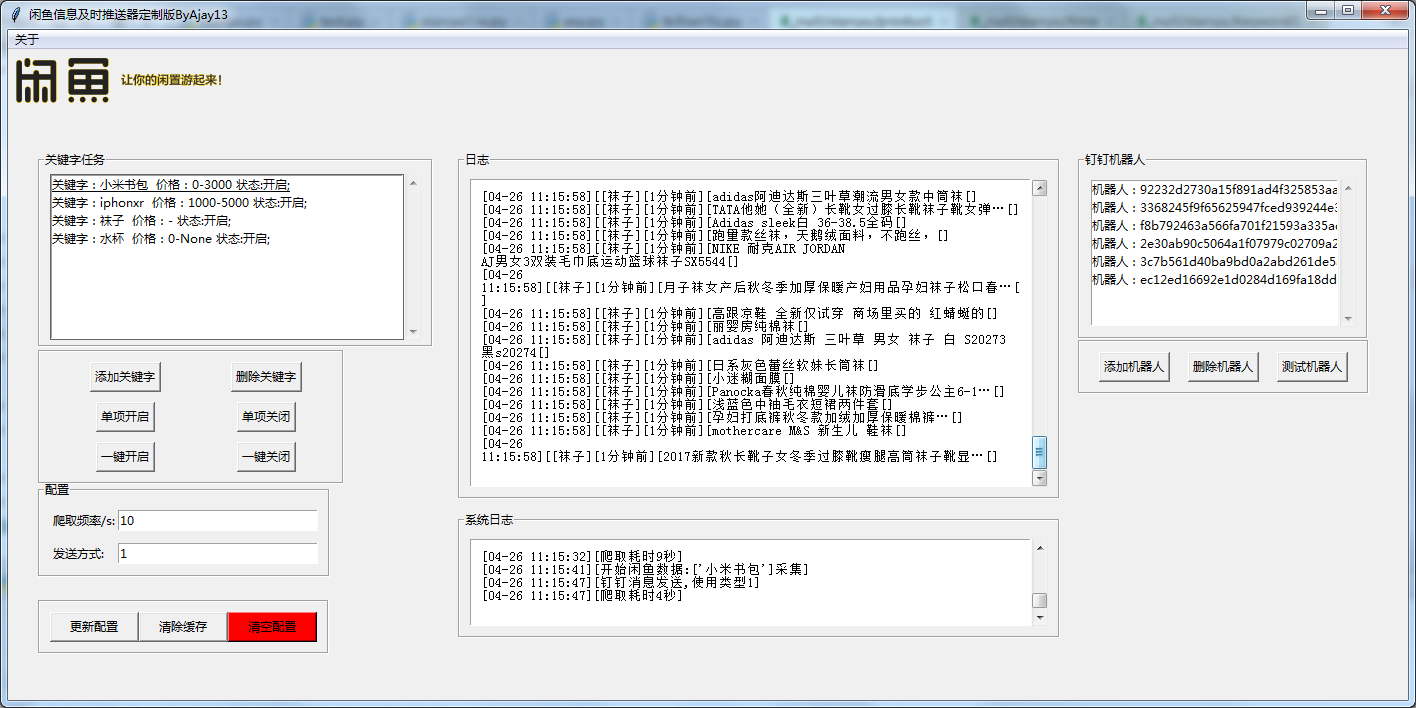Screen dimensions: 1416x708
Task: Focus the 爬取频率/s input field
Action: 218,521
